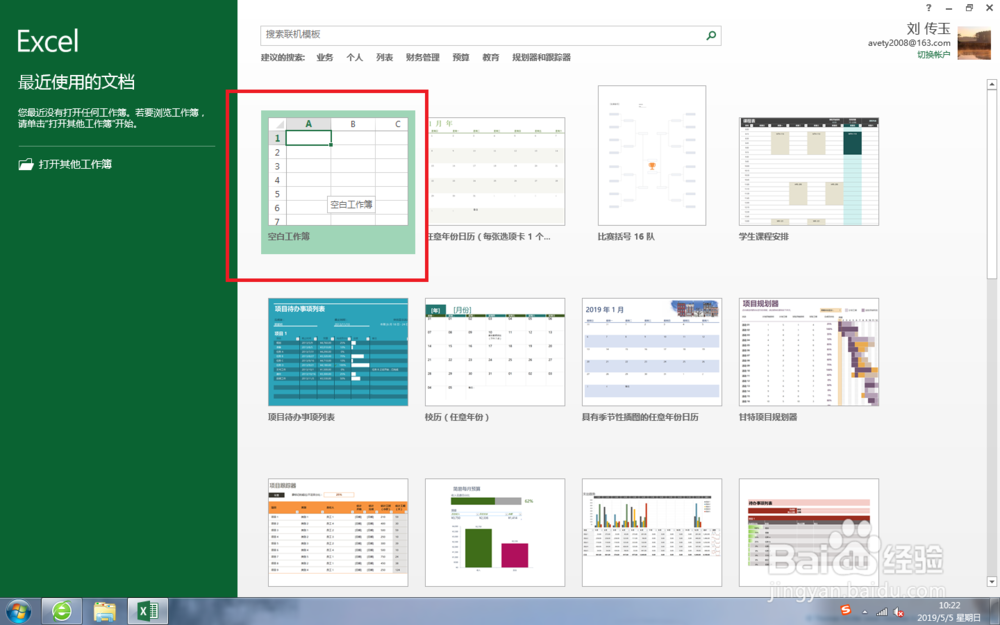The image size is (1000, 625).
Task: Select the 财务管理 suggested search
Action: point(423,57)
